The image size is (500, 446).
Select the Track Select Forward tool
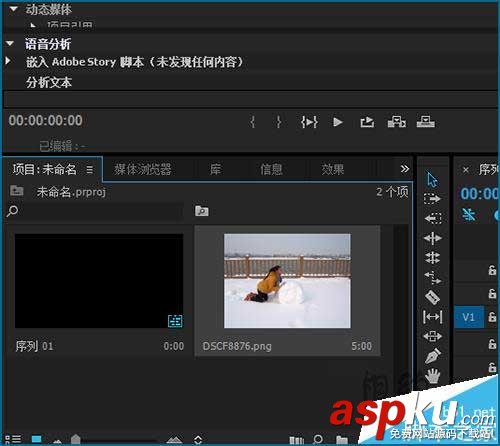point(432,199)
